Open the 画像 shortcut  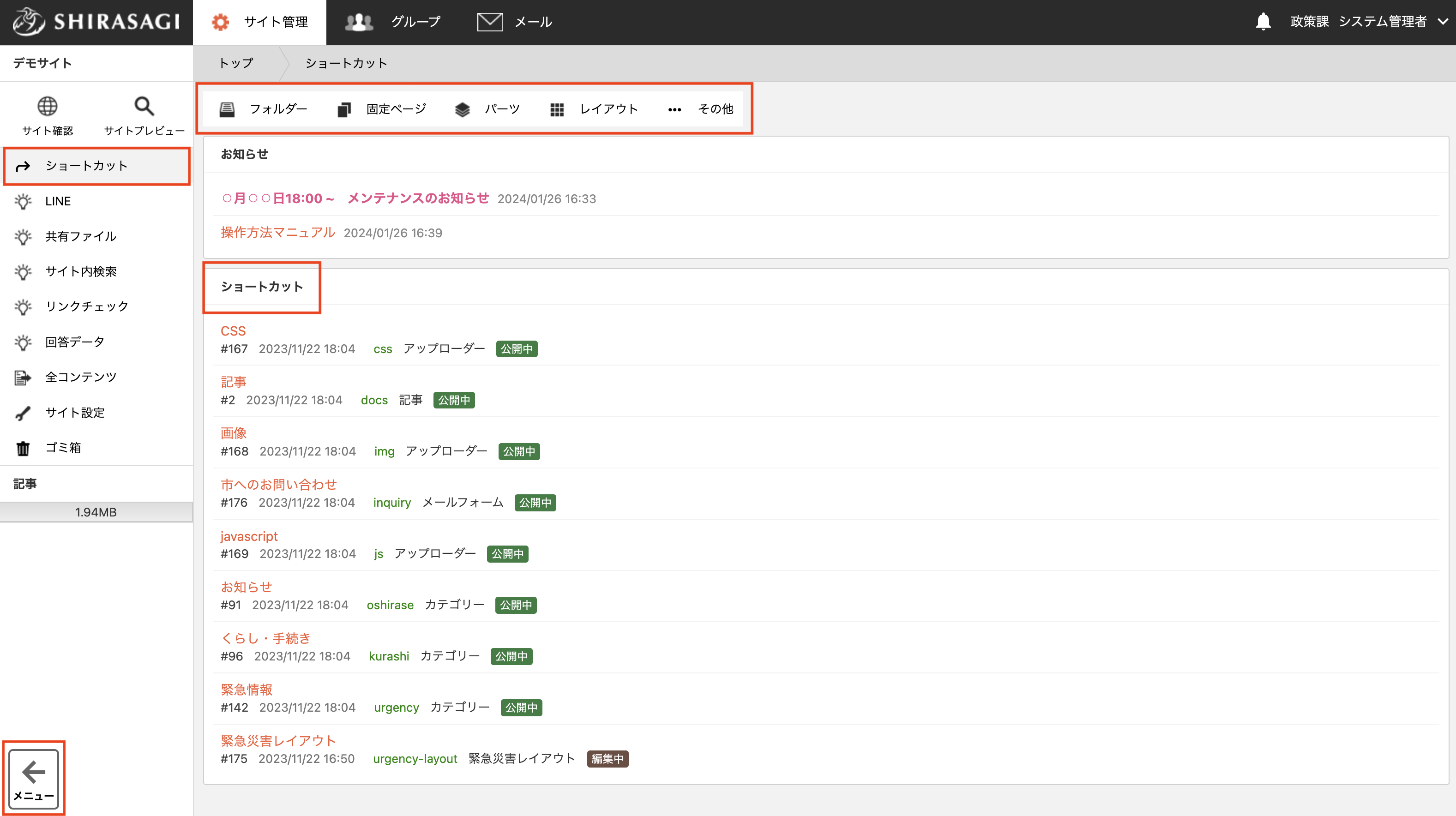233,433
